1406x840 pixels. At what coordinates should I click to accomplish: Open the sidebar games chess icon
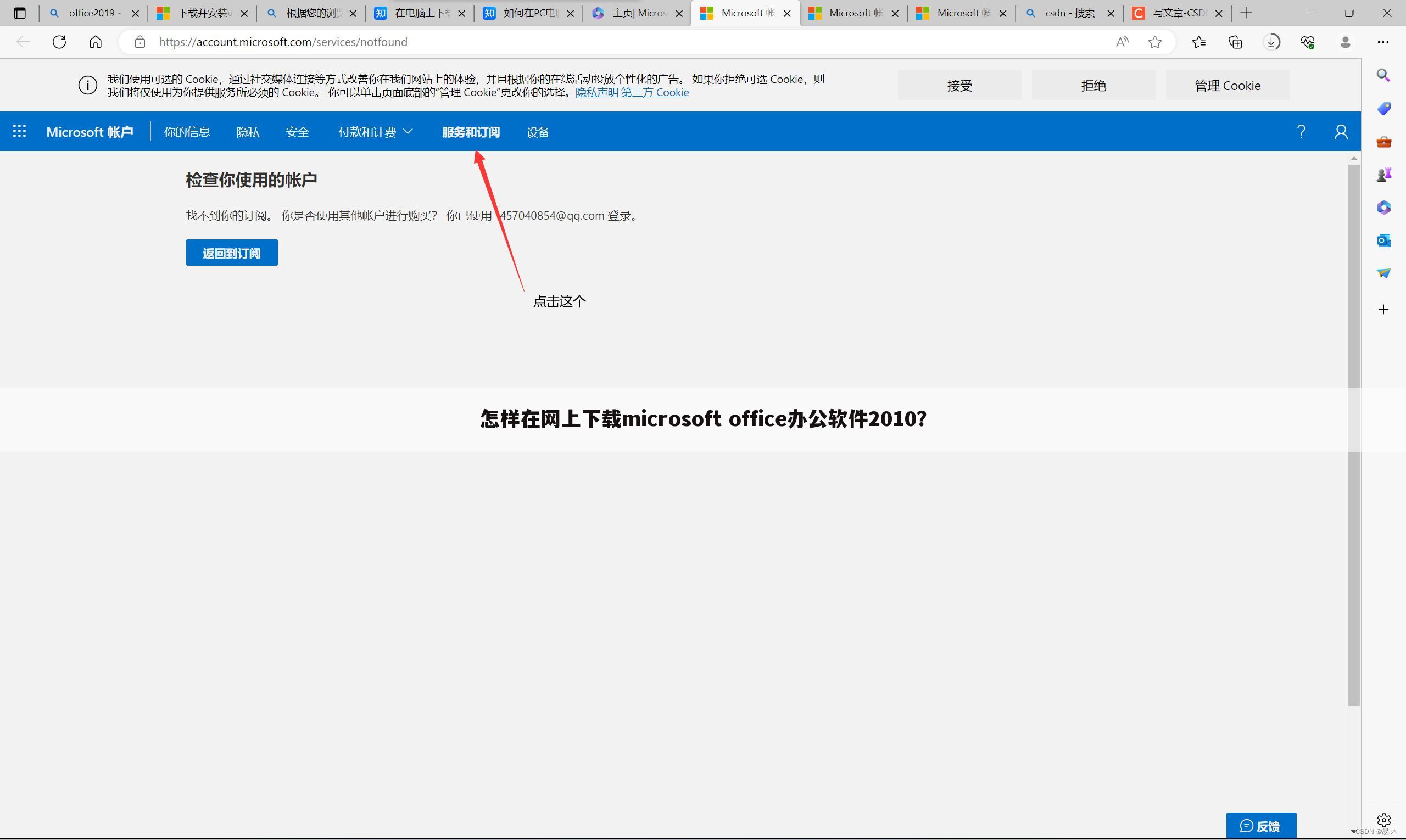tap(1383, 175)
